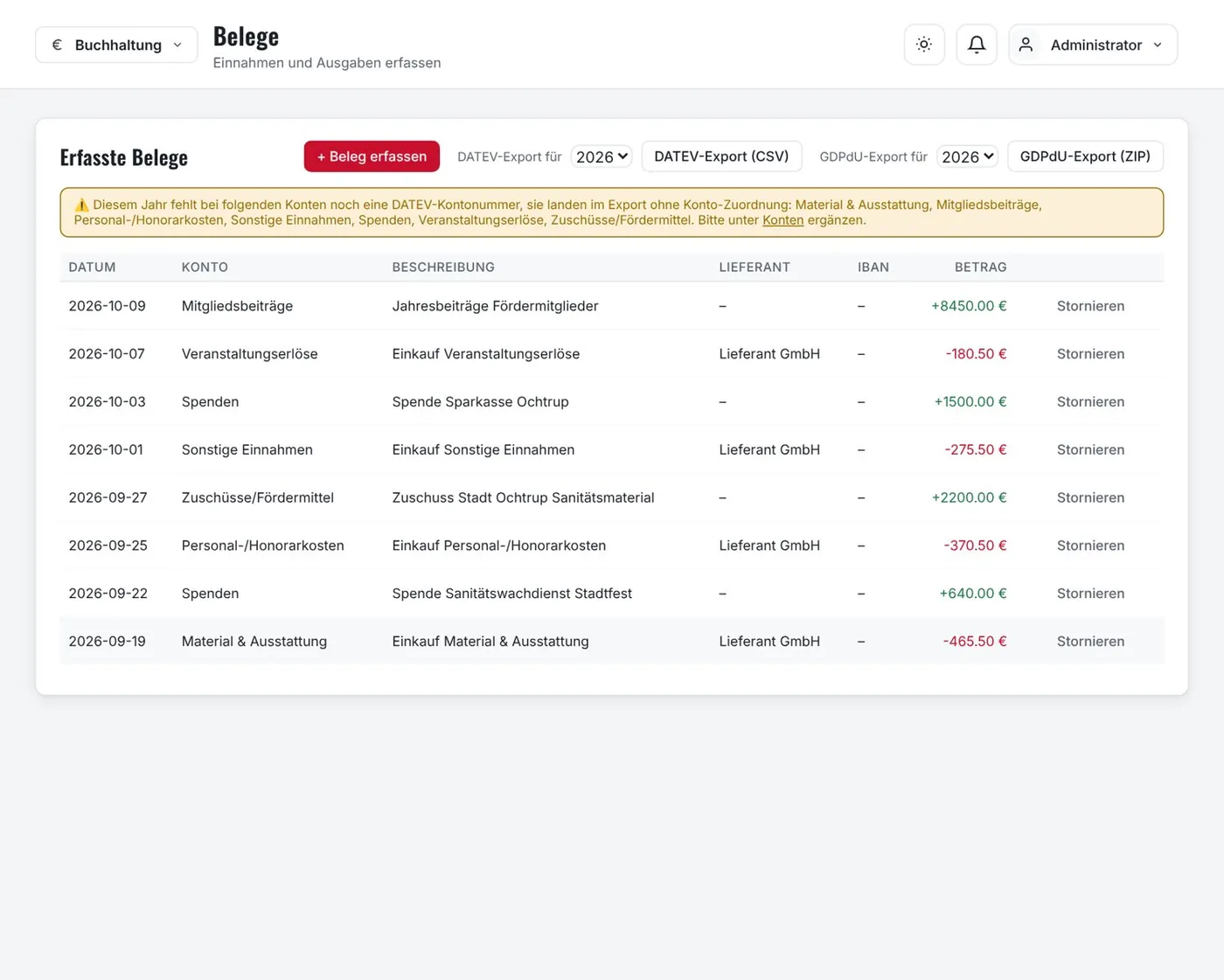Open notifications bell icon
The image size is (1224, 980).
tap(977, 45)
